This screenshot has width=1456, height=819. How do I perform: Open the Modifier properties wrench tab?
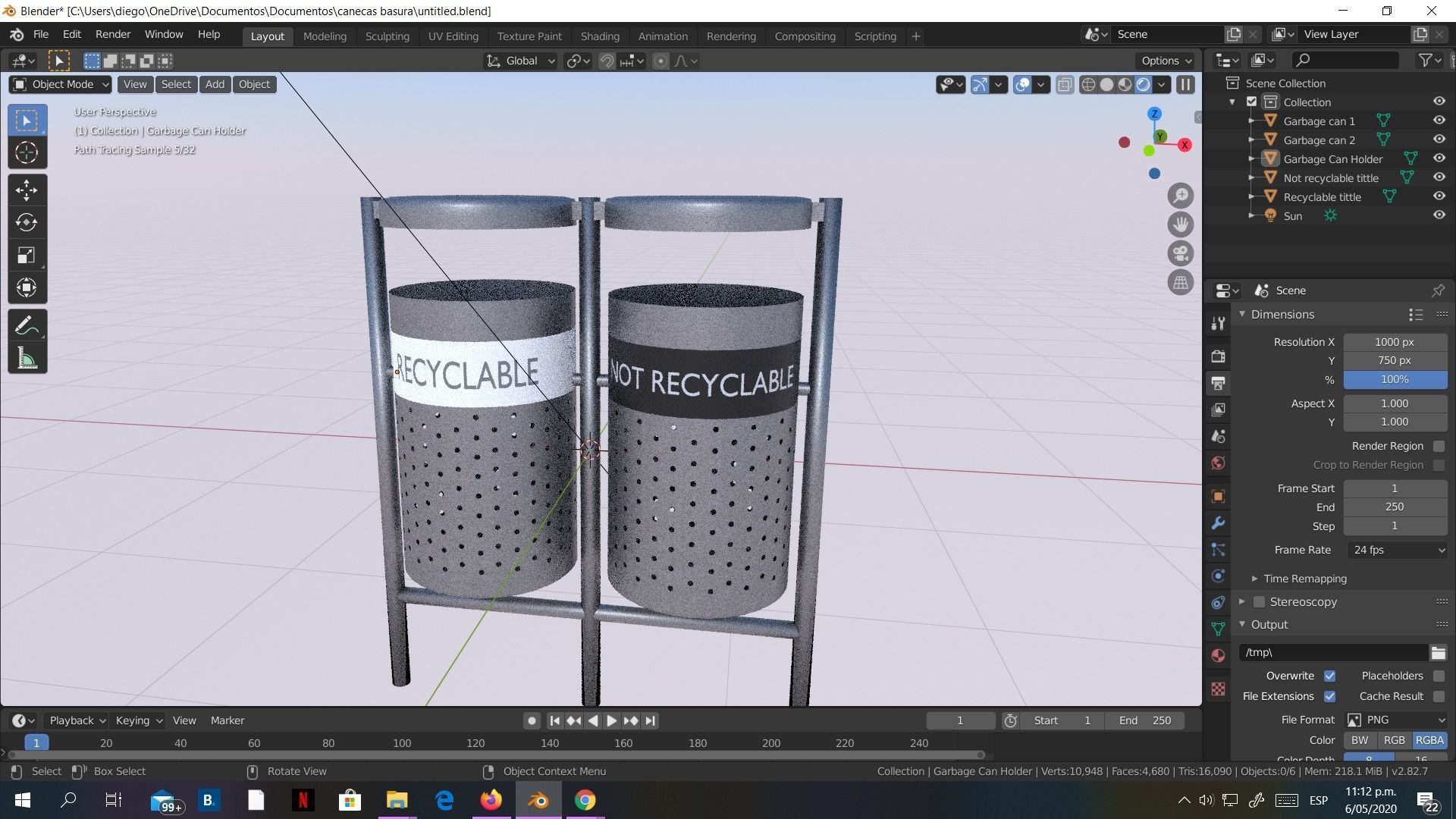[1218, 523]
